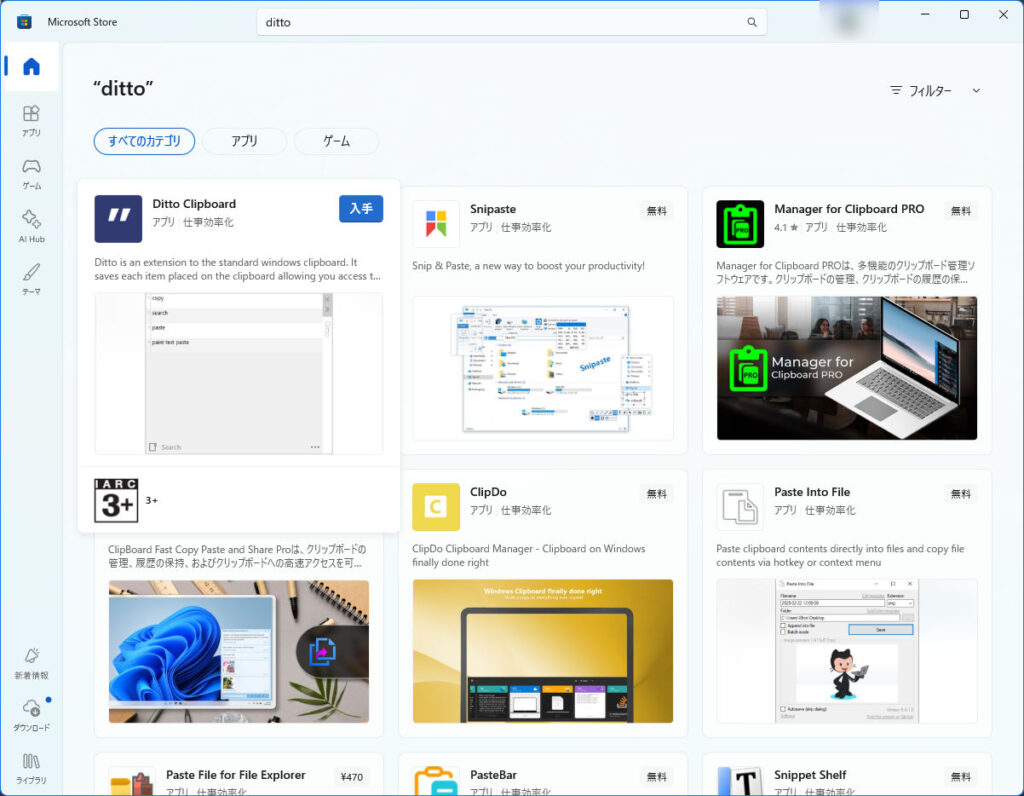Click ¥470 price on Paste File for File Explorer
The width and height of the screenshot is (1024, 796).
coord(352,776)
